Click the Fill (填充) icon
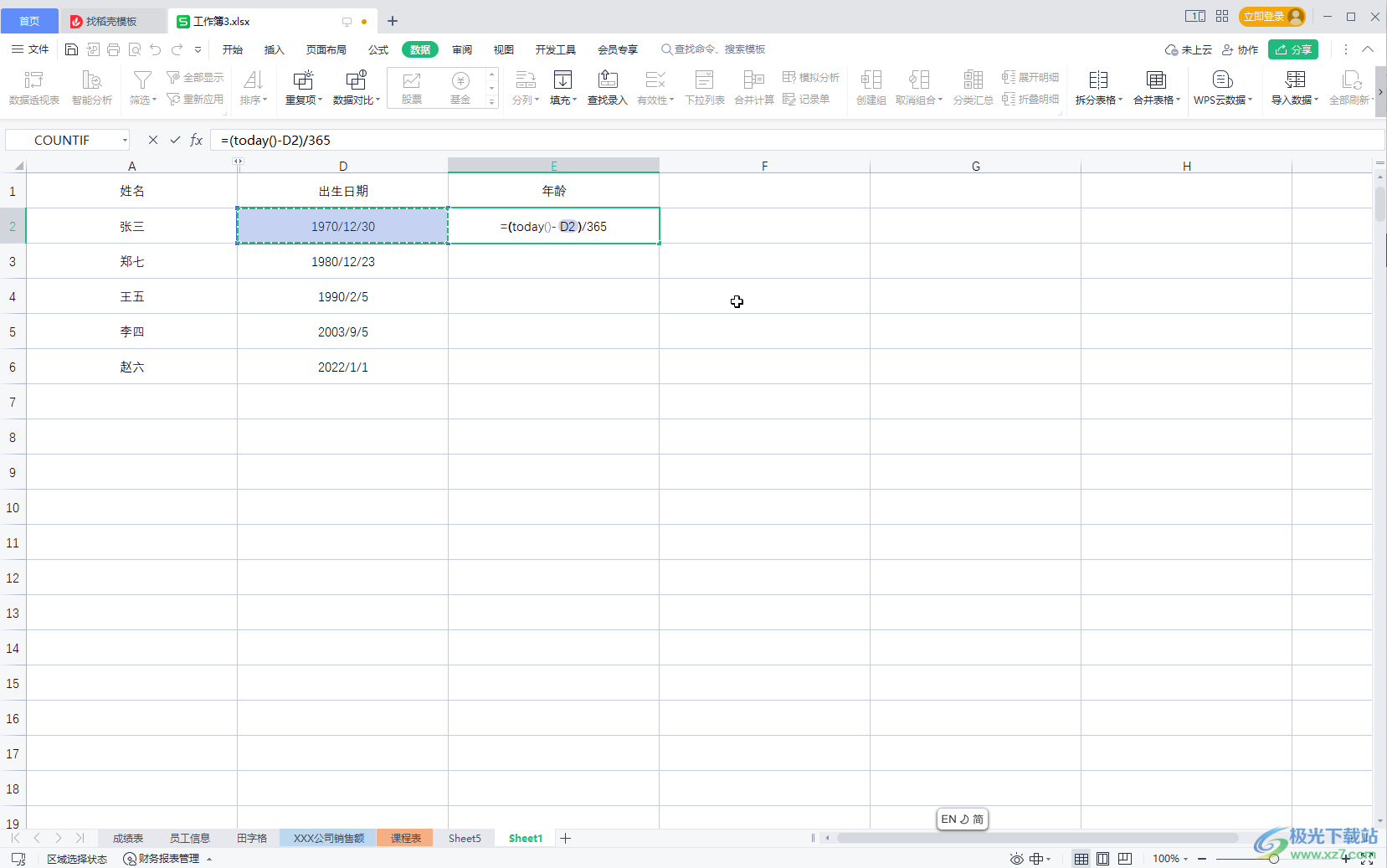 click(x=563, y=80)
